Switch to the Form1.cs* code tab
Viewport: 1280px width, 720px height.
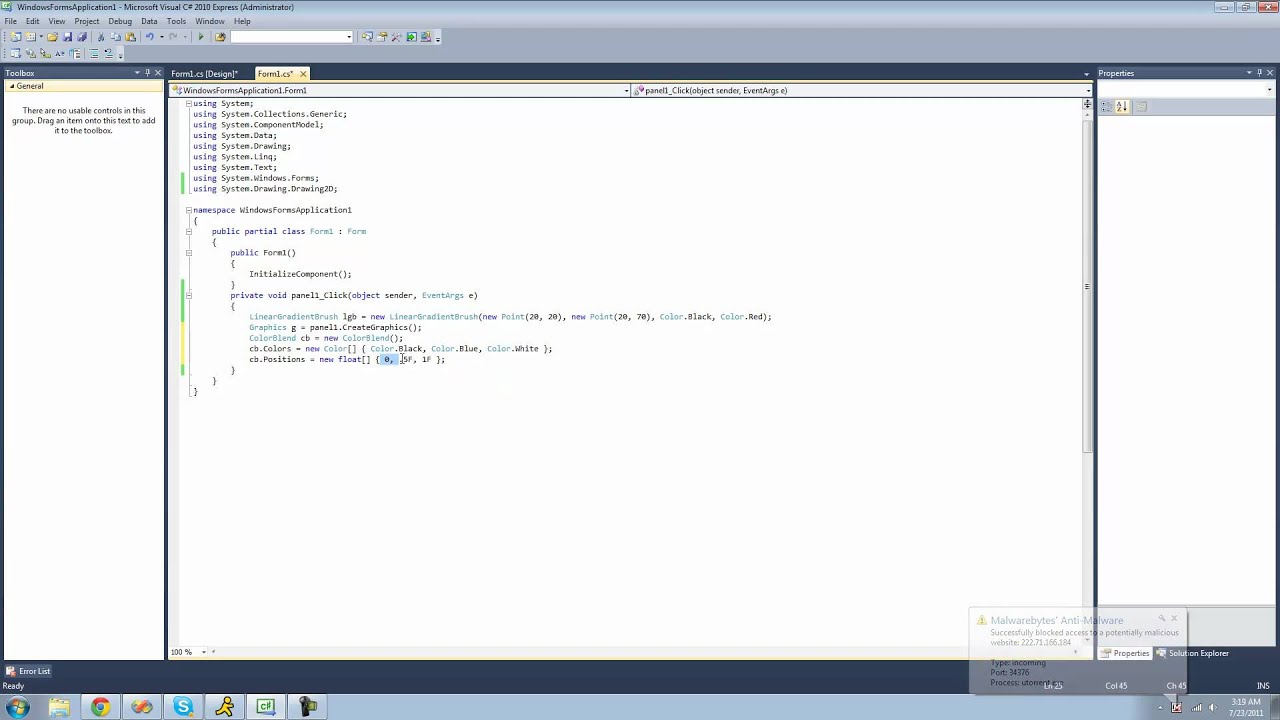coord(275,74)
